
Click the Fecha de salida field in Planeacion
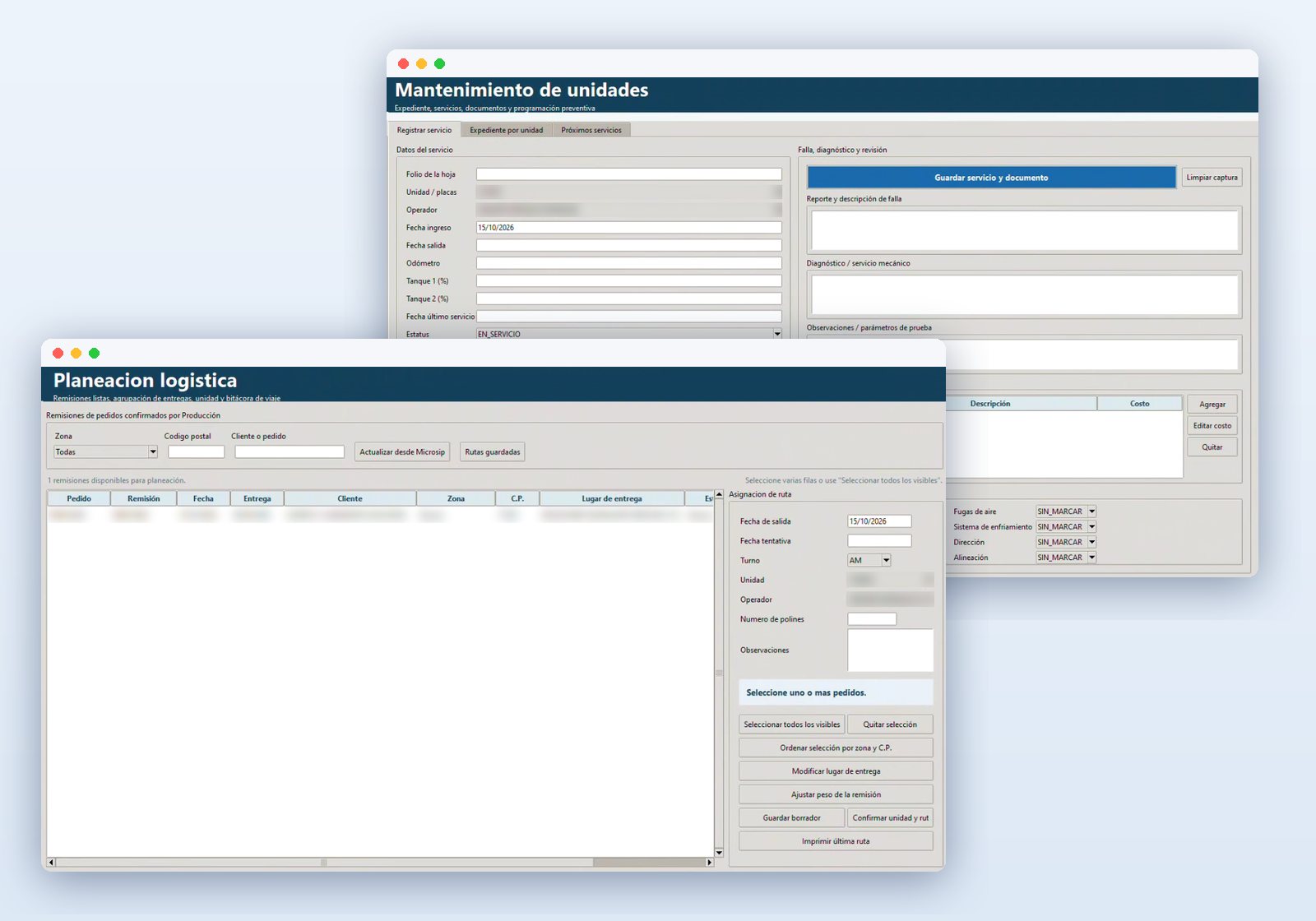(880, 521)
